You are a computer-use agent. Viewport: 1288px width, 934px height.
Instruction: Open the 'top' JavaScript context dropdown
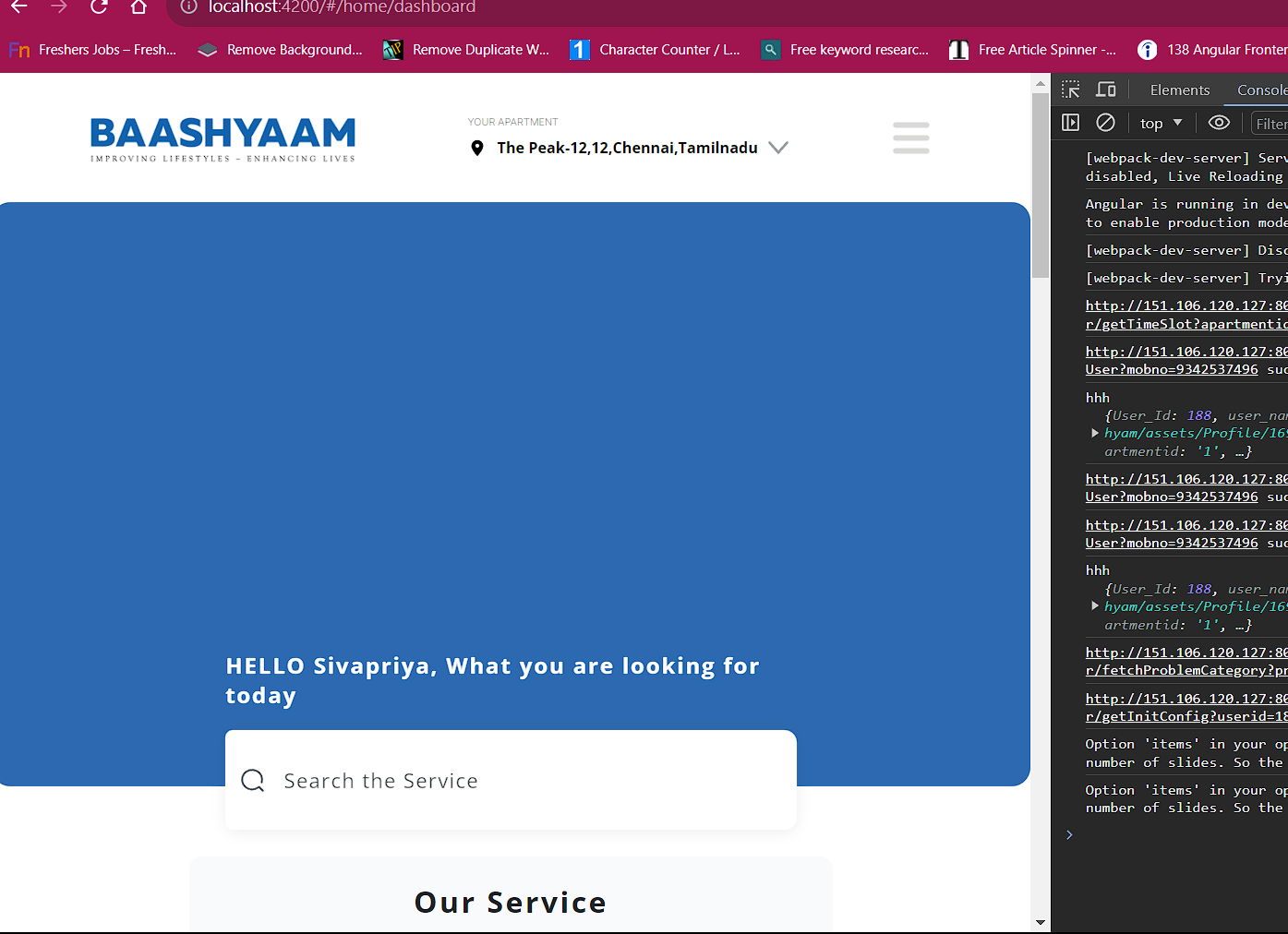point(1161,123)
